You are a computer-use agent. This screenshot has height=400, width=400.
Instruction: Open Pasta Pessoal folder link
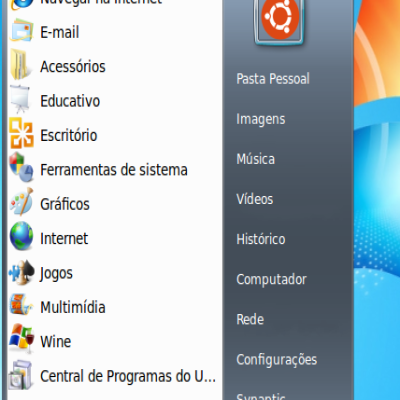click(x=273, y=79)
